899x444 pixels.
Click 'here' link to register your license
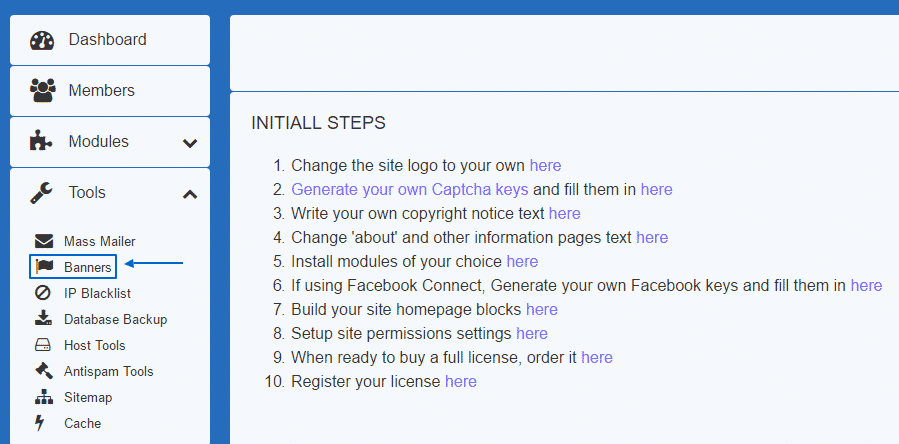click(460, 381)
